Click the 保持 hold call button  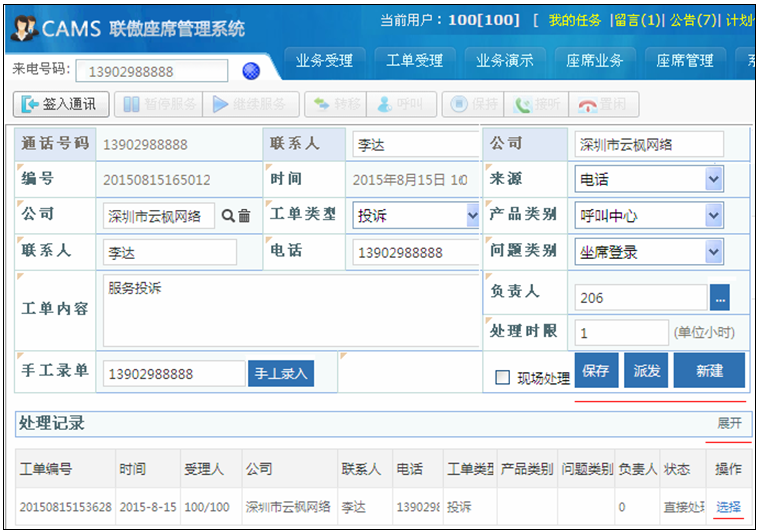tap(474, 103)
